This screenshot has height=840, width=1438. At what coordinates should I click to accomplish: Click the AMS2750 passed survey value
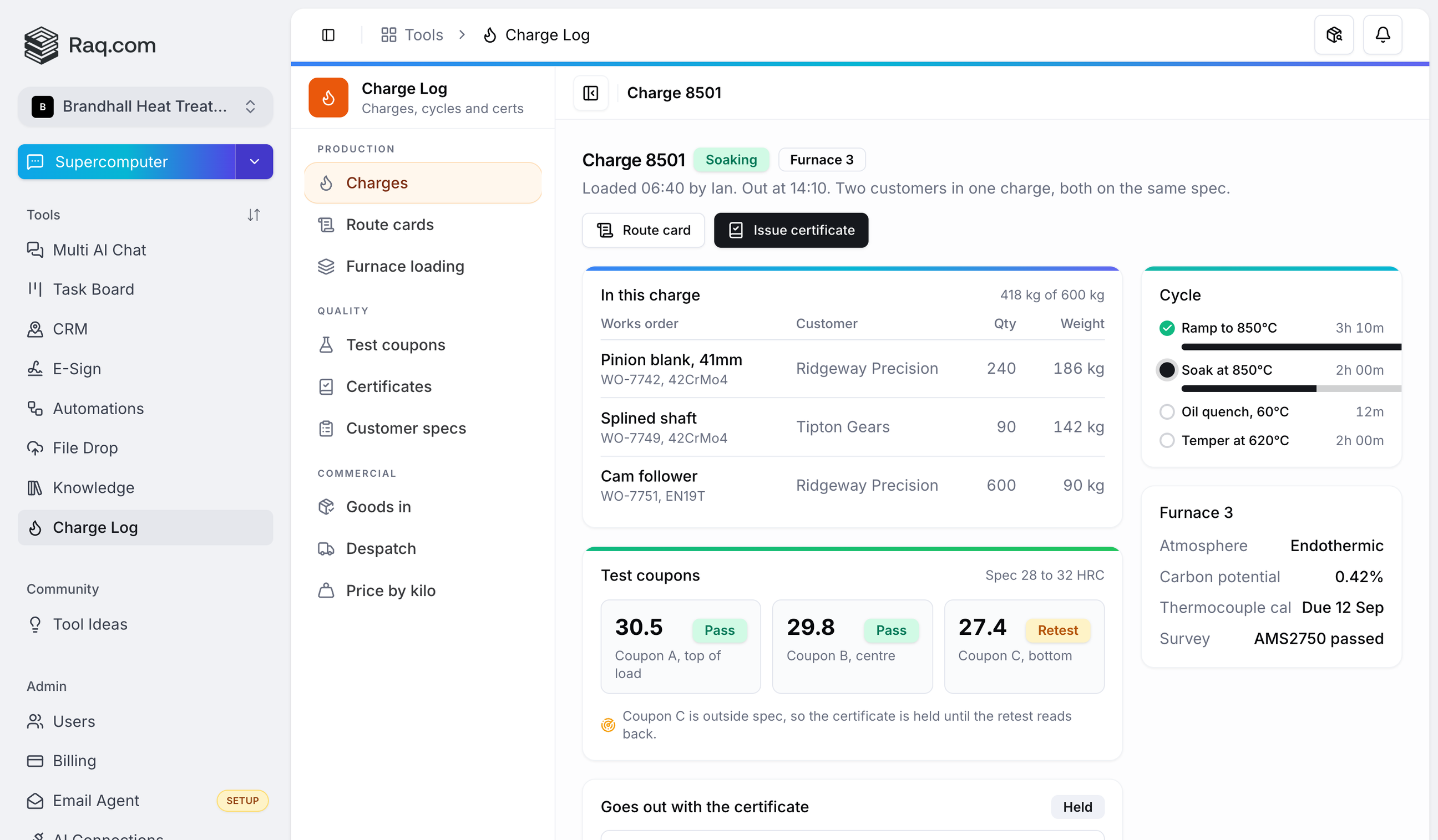[1318, 639]
